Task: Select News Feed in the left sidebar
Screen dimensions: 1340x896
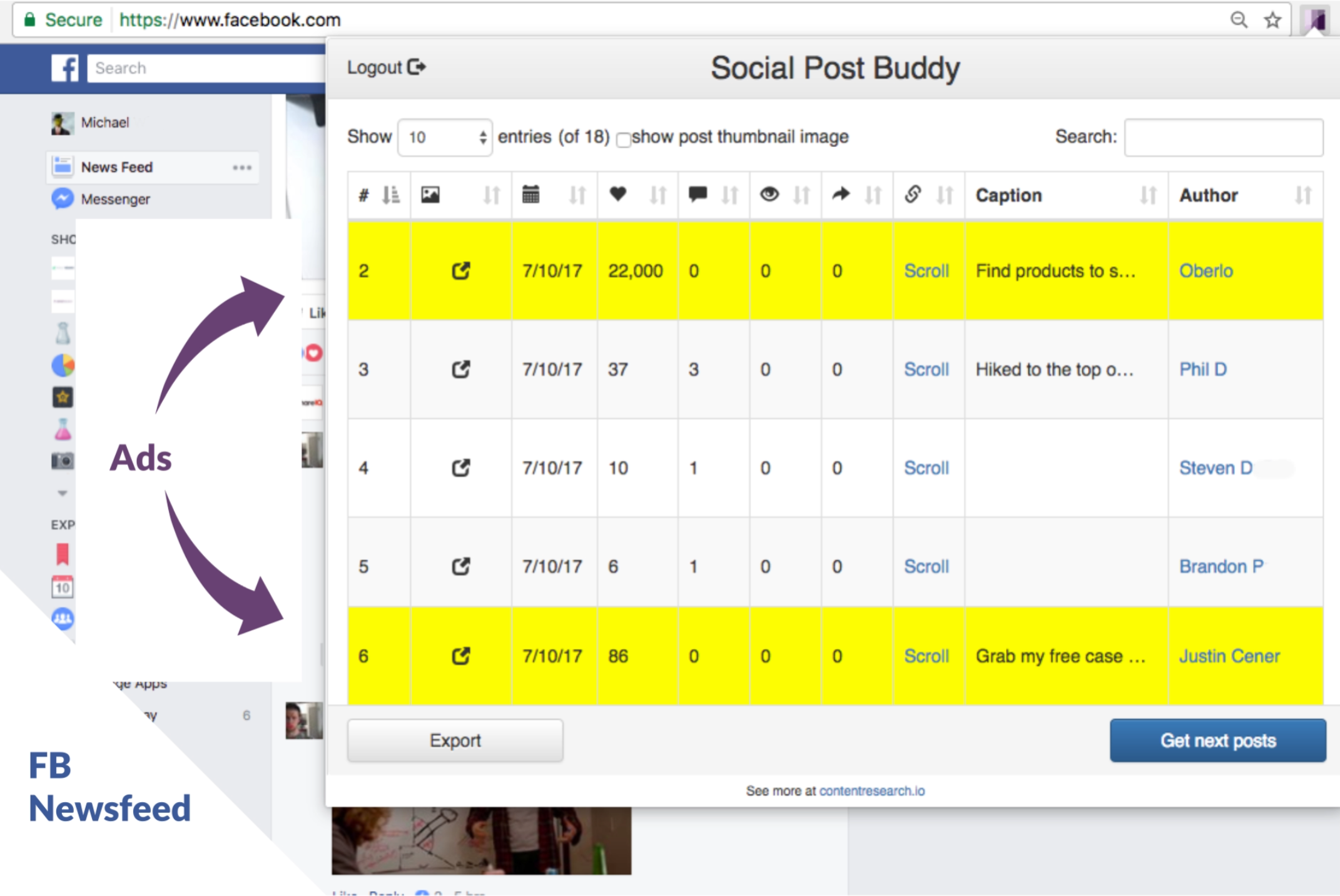Action: [116, 167]
